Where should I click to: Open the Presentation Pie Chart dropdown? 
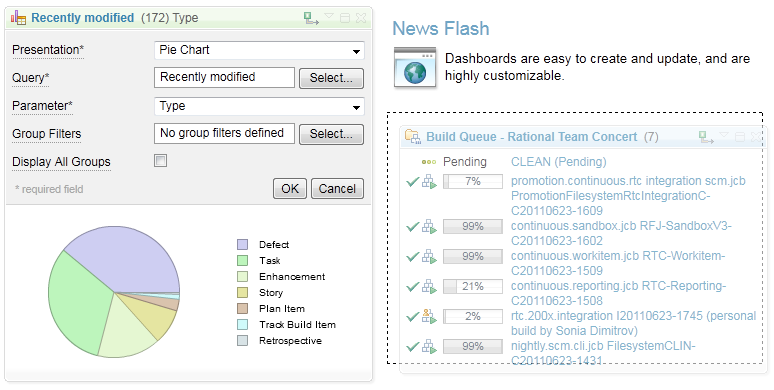click(259, 50)
